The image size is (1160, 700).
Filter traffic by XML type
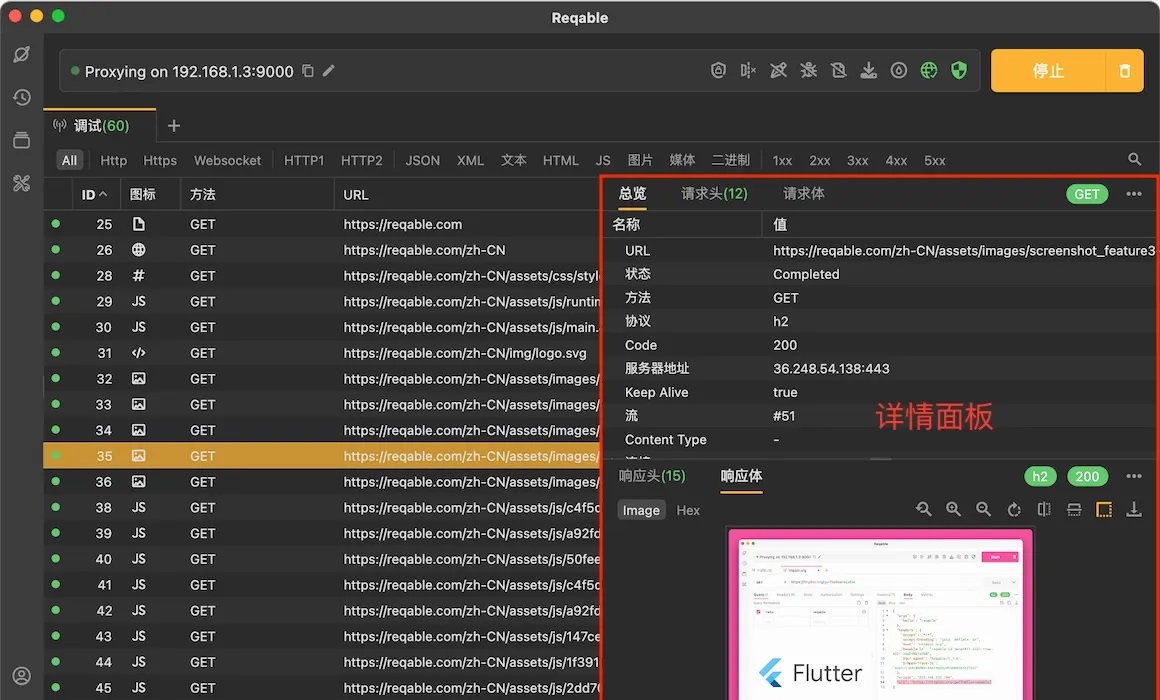[x=471, y=161]
